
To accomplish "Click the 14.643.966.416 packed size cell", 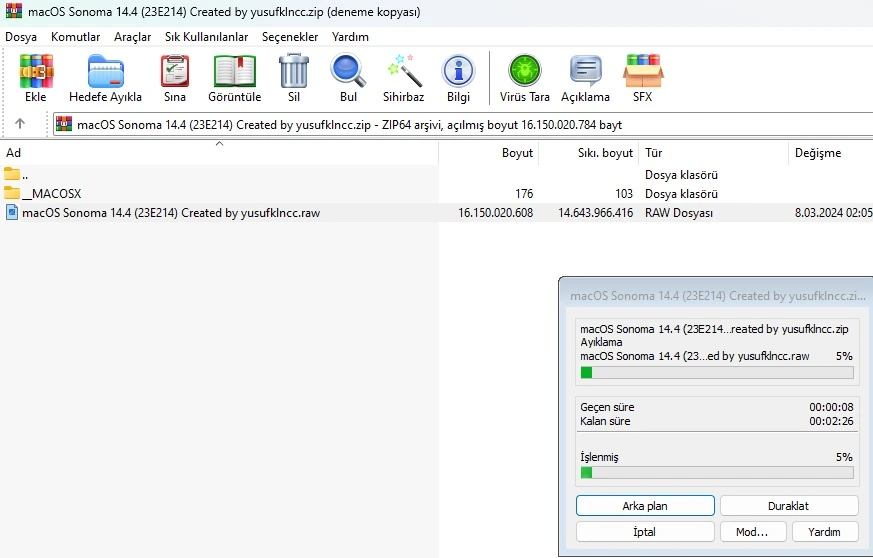I will click(x=596, y=213).
